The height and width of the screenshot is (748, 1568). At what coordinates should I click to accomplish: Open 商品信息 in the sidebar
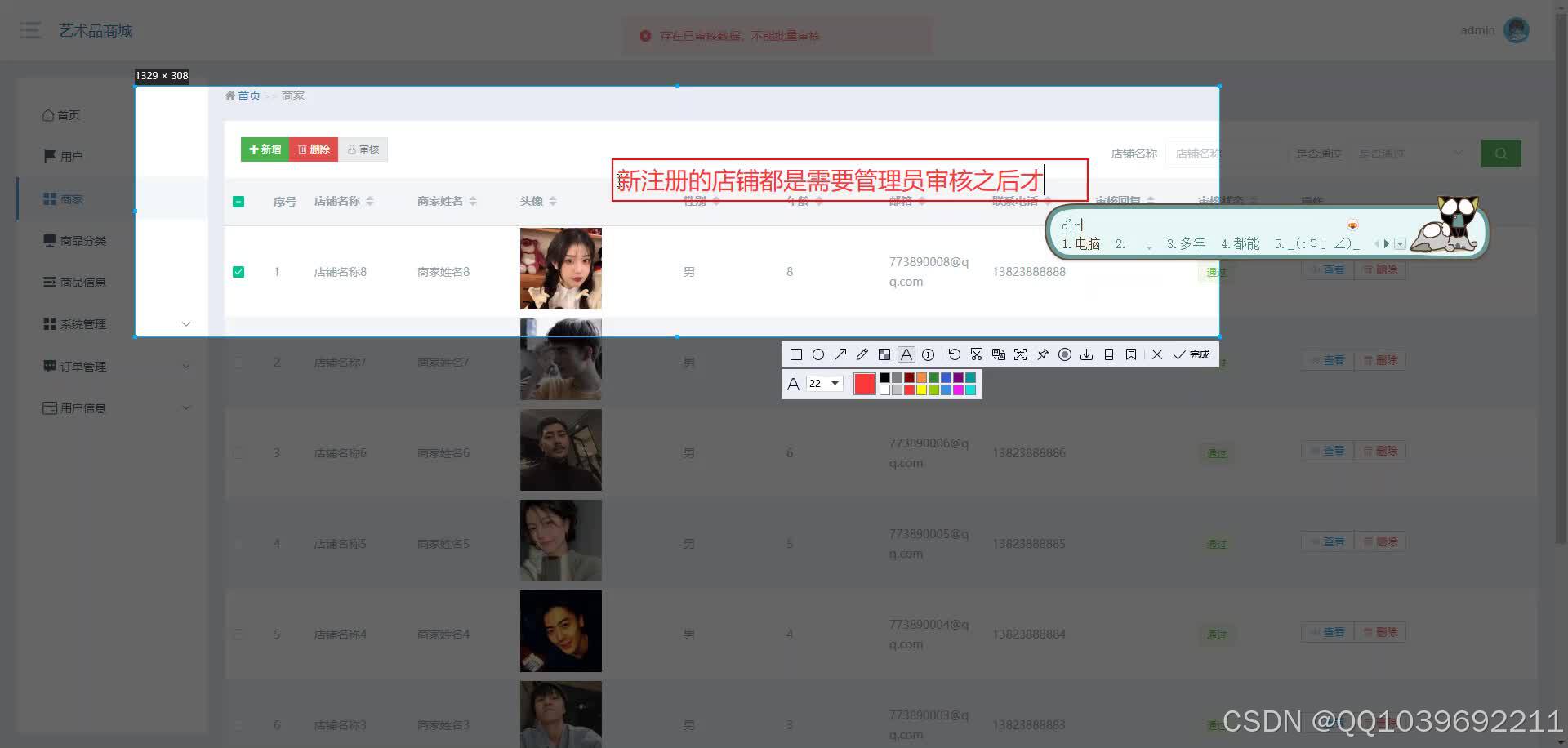coord(74,283)
